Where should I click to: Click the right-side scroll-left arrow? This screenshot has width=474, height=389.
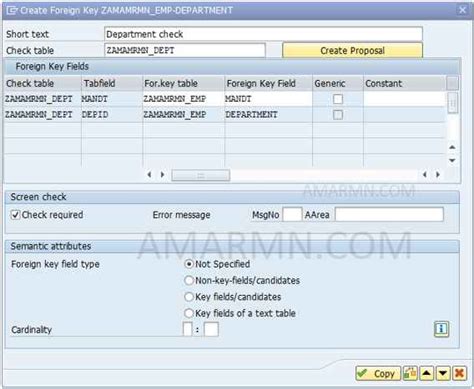425,174
